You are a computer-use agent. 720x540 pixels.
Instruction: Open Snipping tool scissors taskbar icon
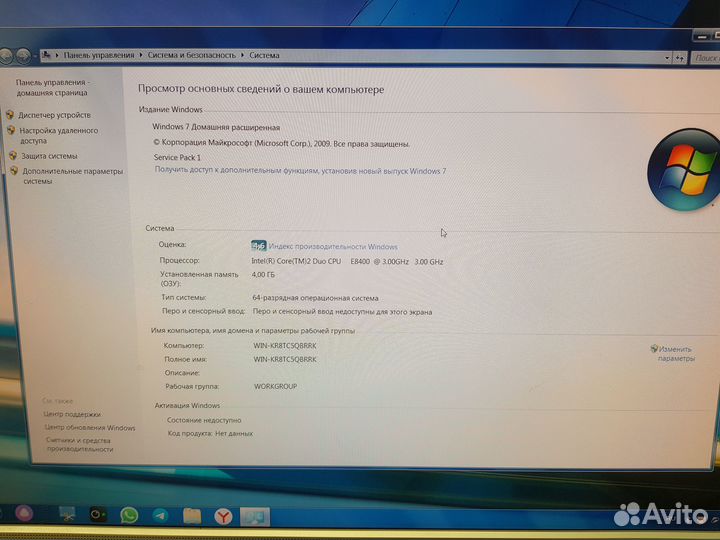(67, 514)
